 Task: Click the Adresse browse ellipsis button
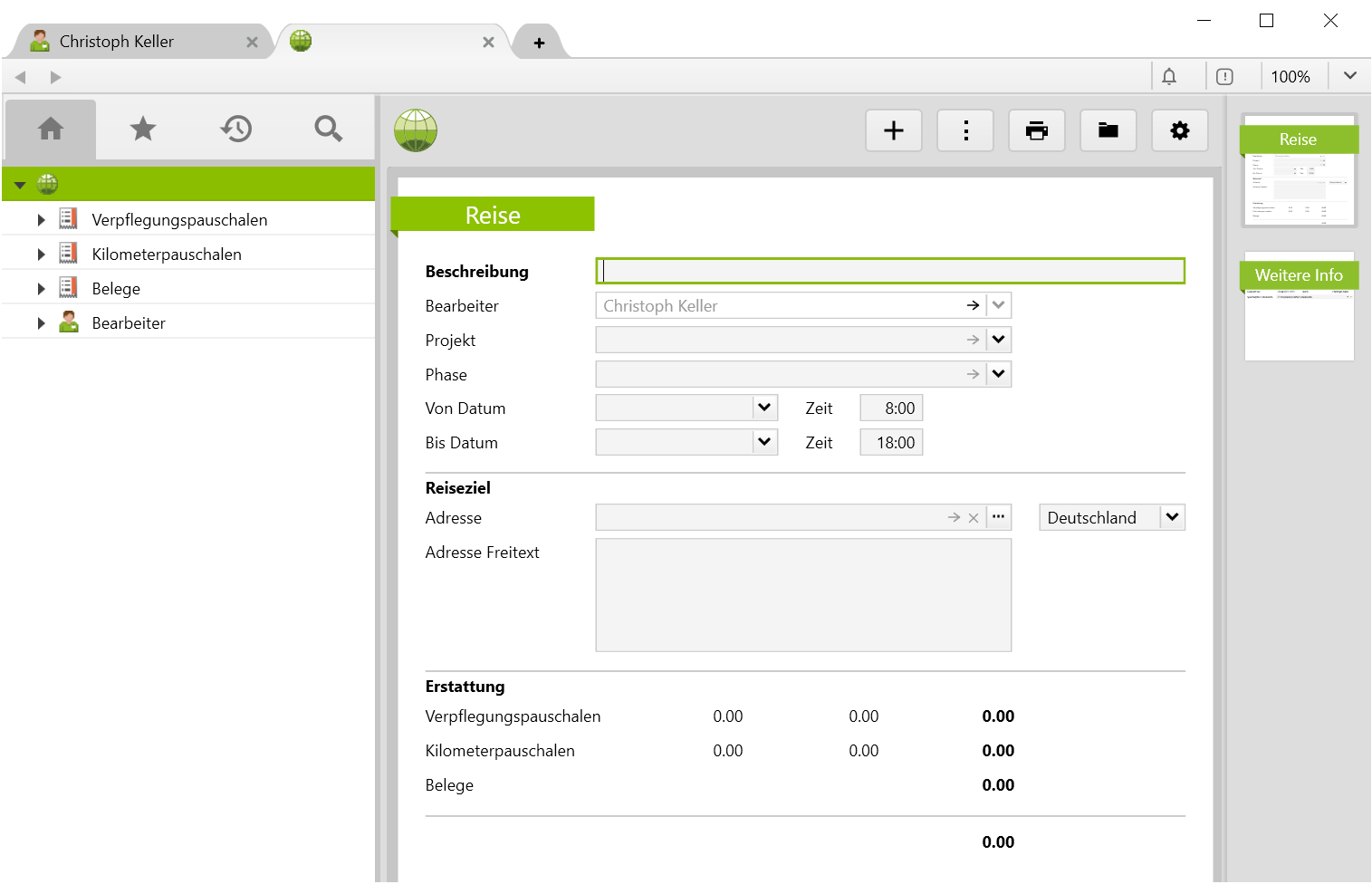(998, 517)
